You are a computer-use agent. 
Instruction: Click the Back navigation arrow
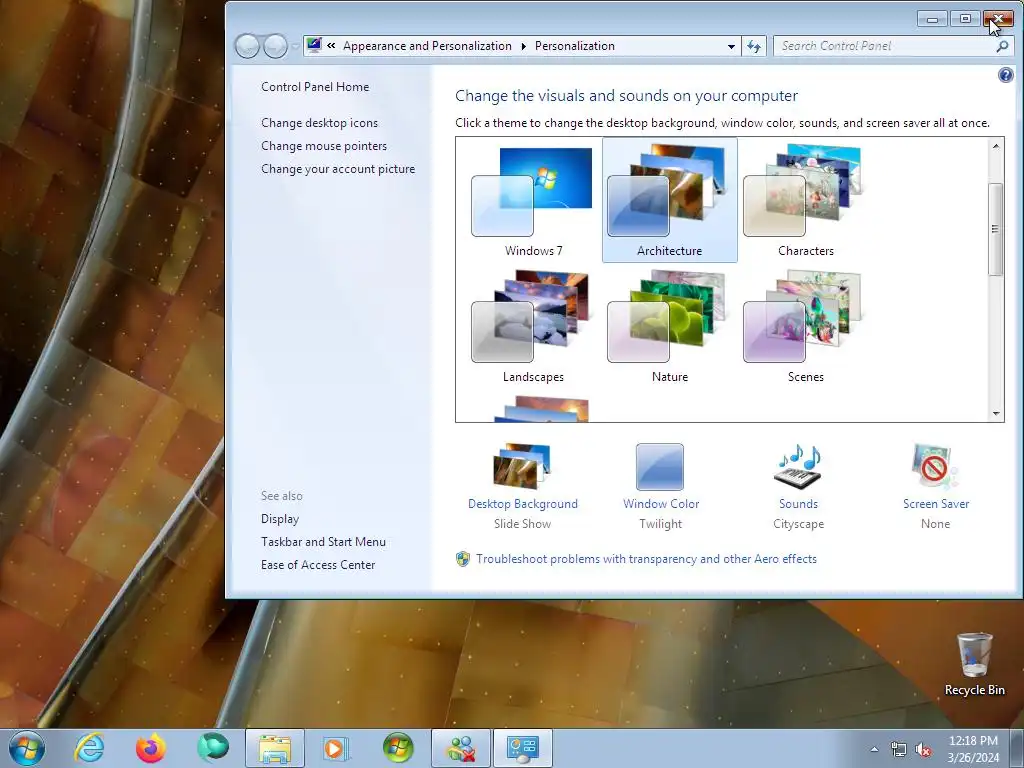coord(248,46)
